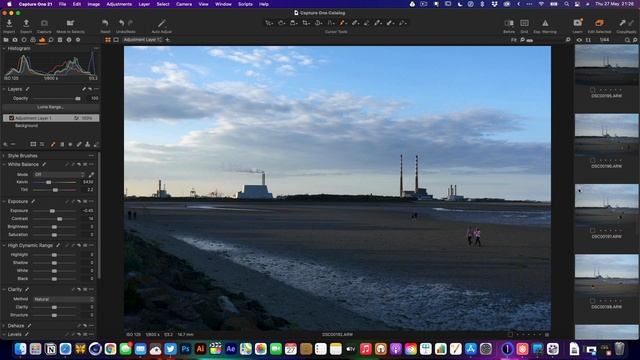
Task: Open the Camera menu
Action: pos(184,4)
